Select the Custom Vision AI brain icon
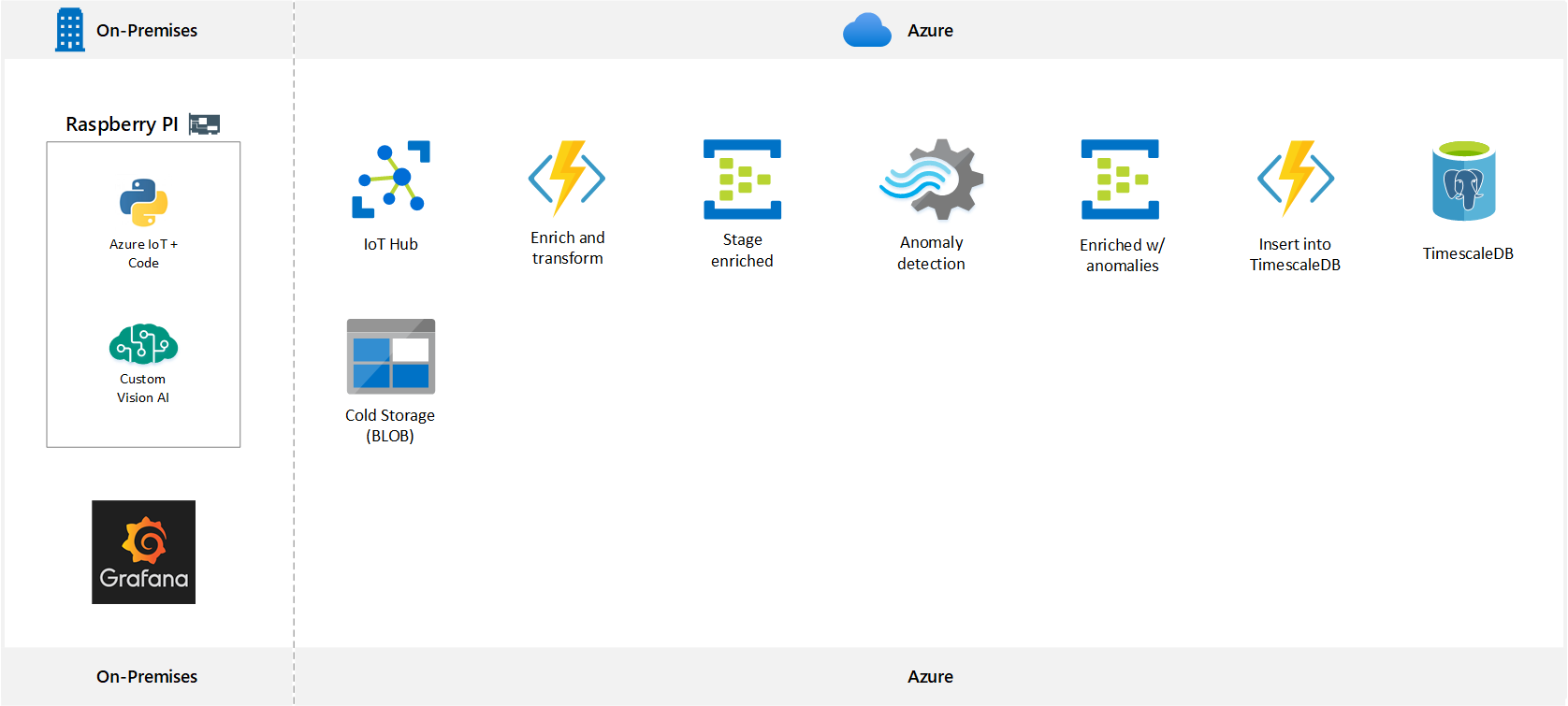The width and height of the screenshot is (1568, 706). coord(143,344)
